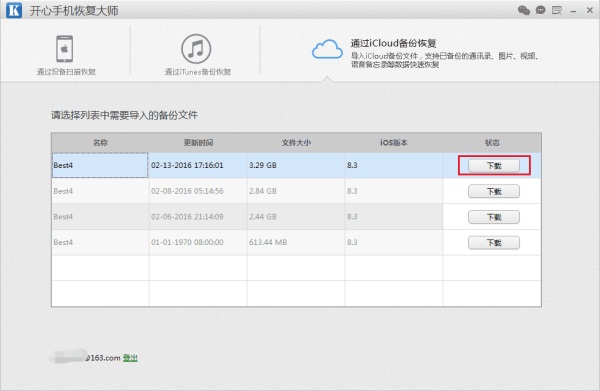The height and width of the screenshot is (391, 600).
Task: Open the WeChat icon in title bar
Action: coord(524,10)
